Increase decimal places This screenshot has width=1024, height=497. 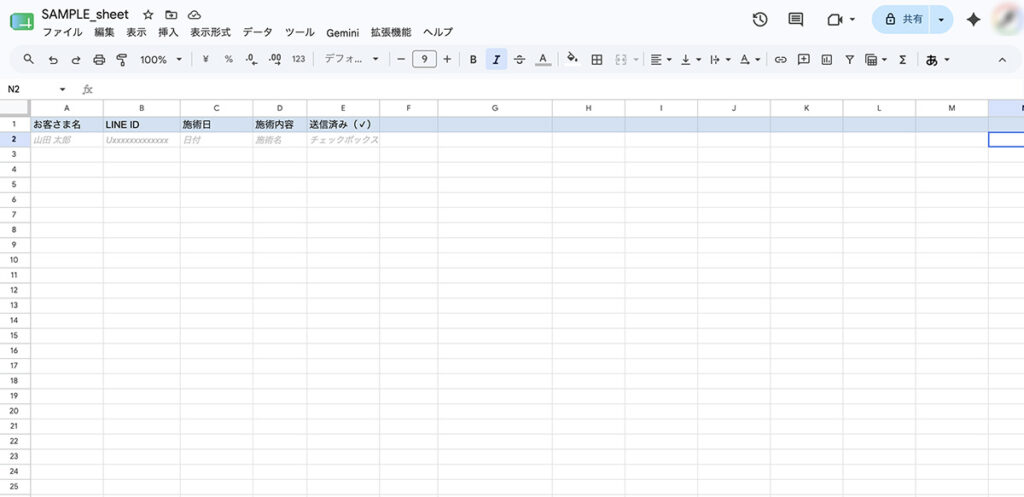pos(275,59)
